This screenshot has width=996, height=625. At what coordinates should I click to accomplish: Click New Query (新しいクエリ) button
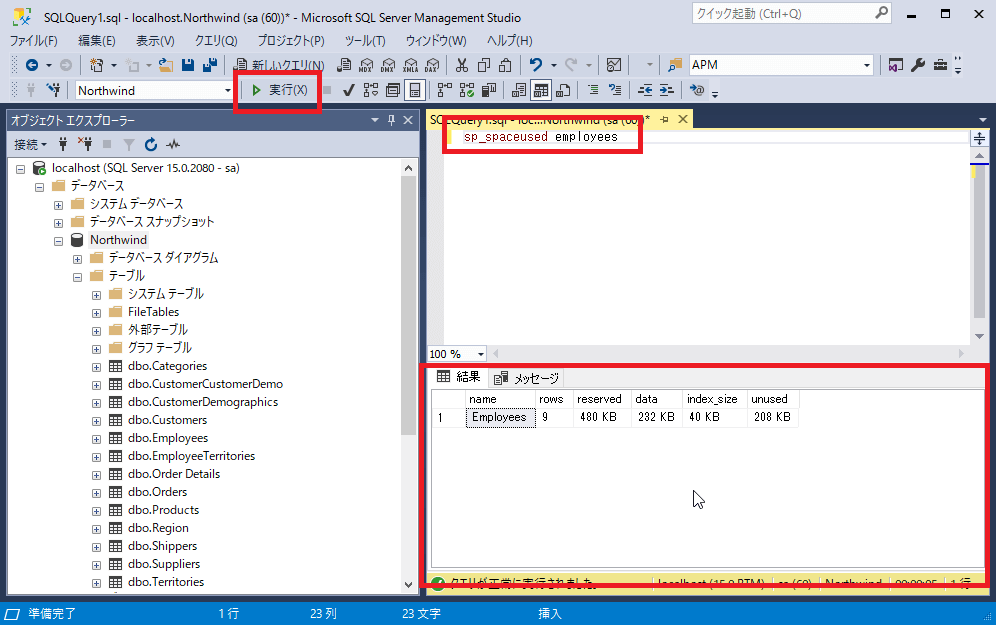click(x=279, y=65)
